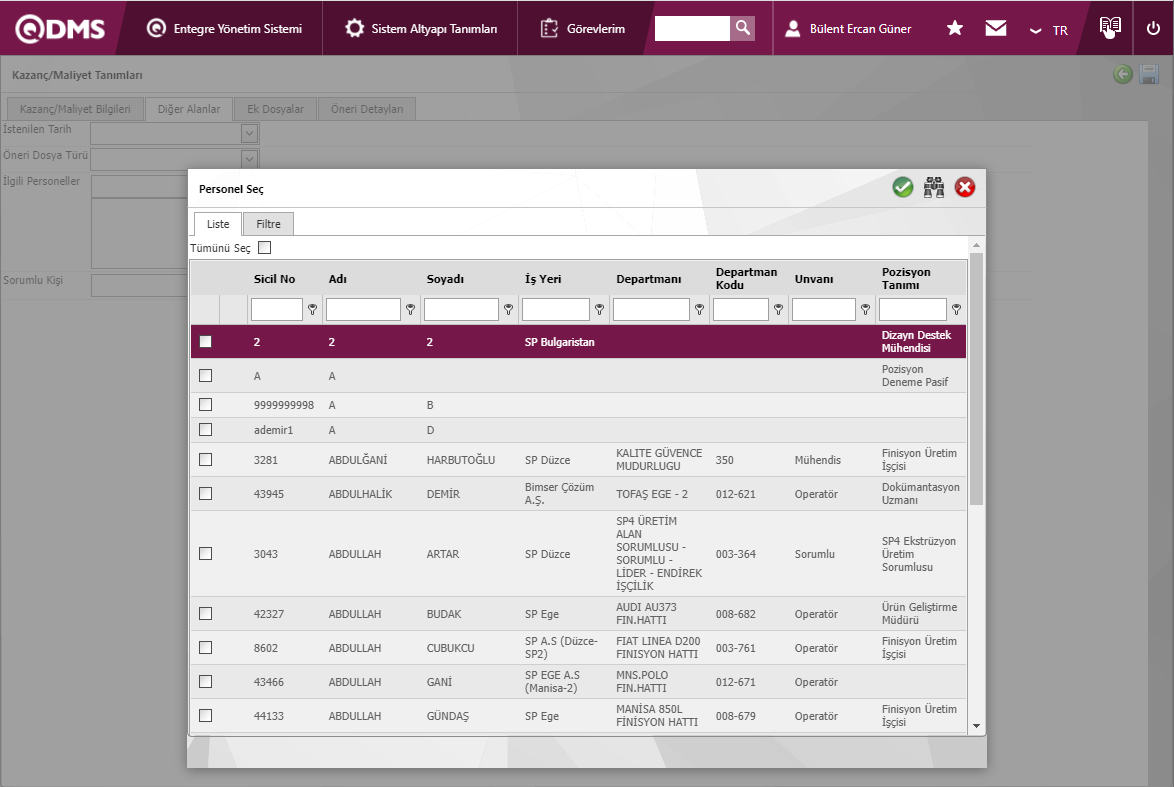This screenshot has width=1174, height=787.
Task: Click the red cancel icon in Personel Seç
Action: click(x=965, y=187)
